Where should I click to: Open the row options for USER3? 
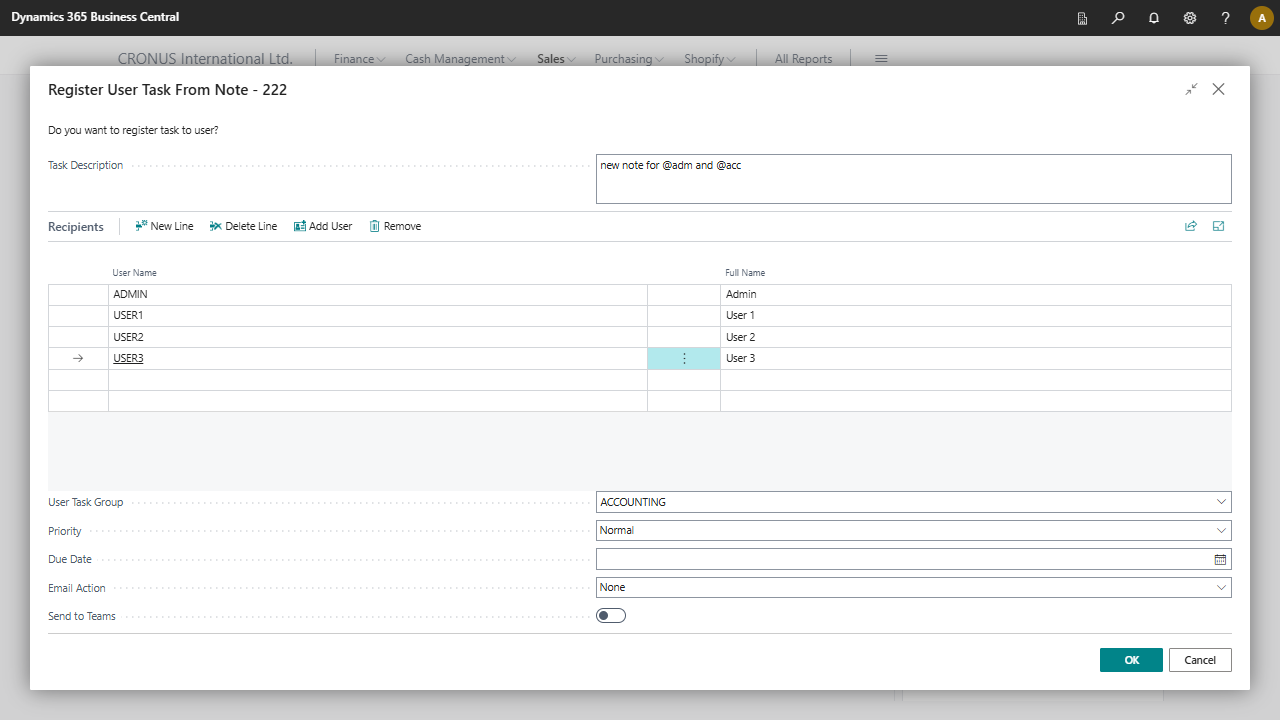click(684, 358)
